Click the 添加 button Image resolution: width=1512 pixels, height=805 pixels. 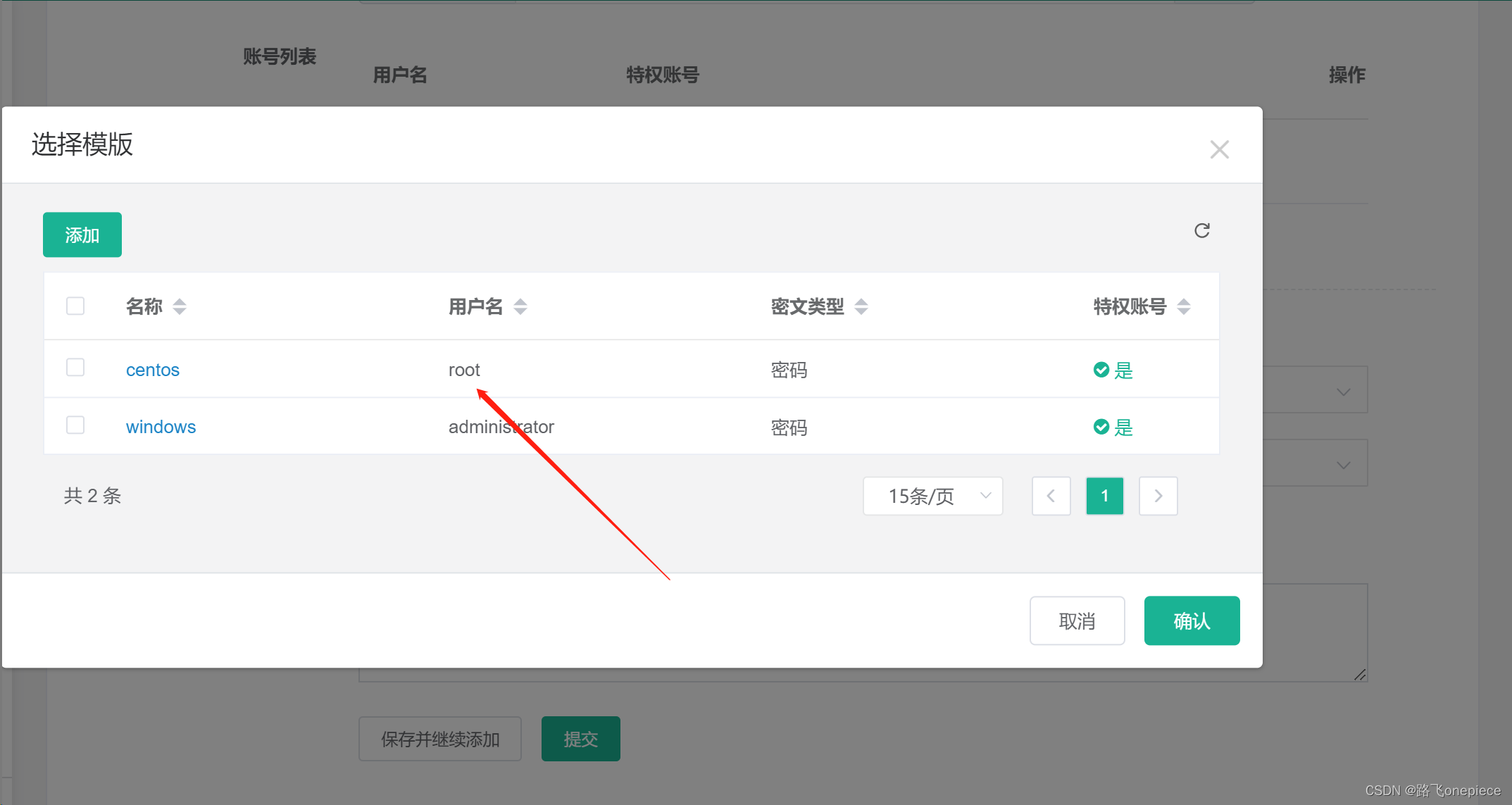(x=82, y=235)
